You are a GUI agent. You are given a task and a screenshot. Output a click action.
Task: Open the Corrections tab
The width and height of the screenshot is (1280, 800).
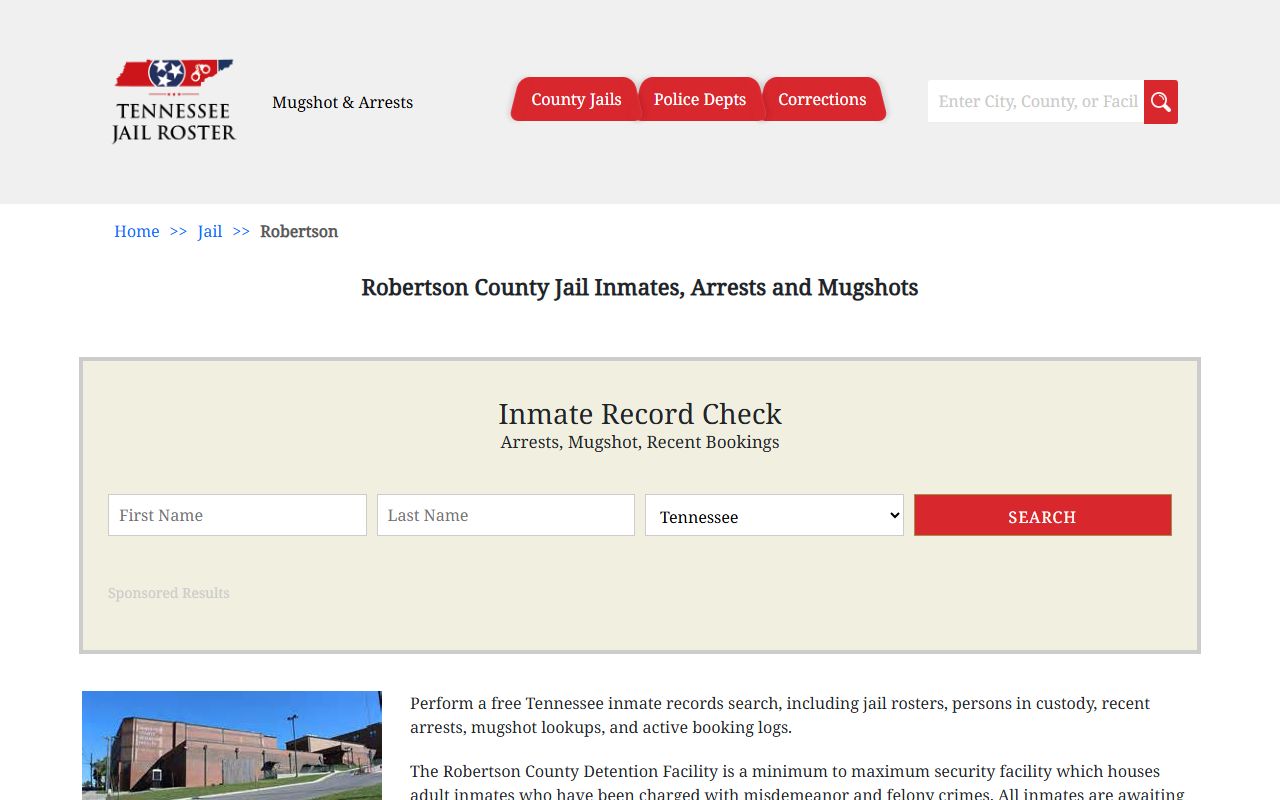[x=822, y=99]
